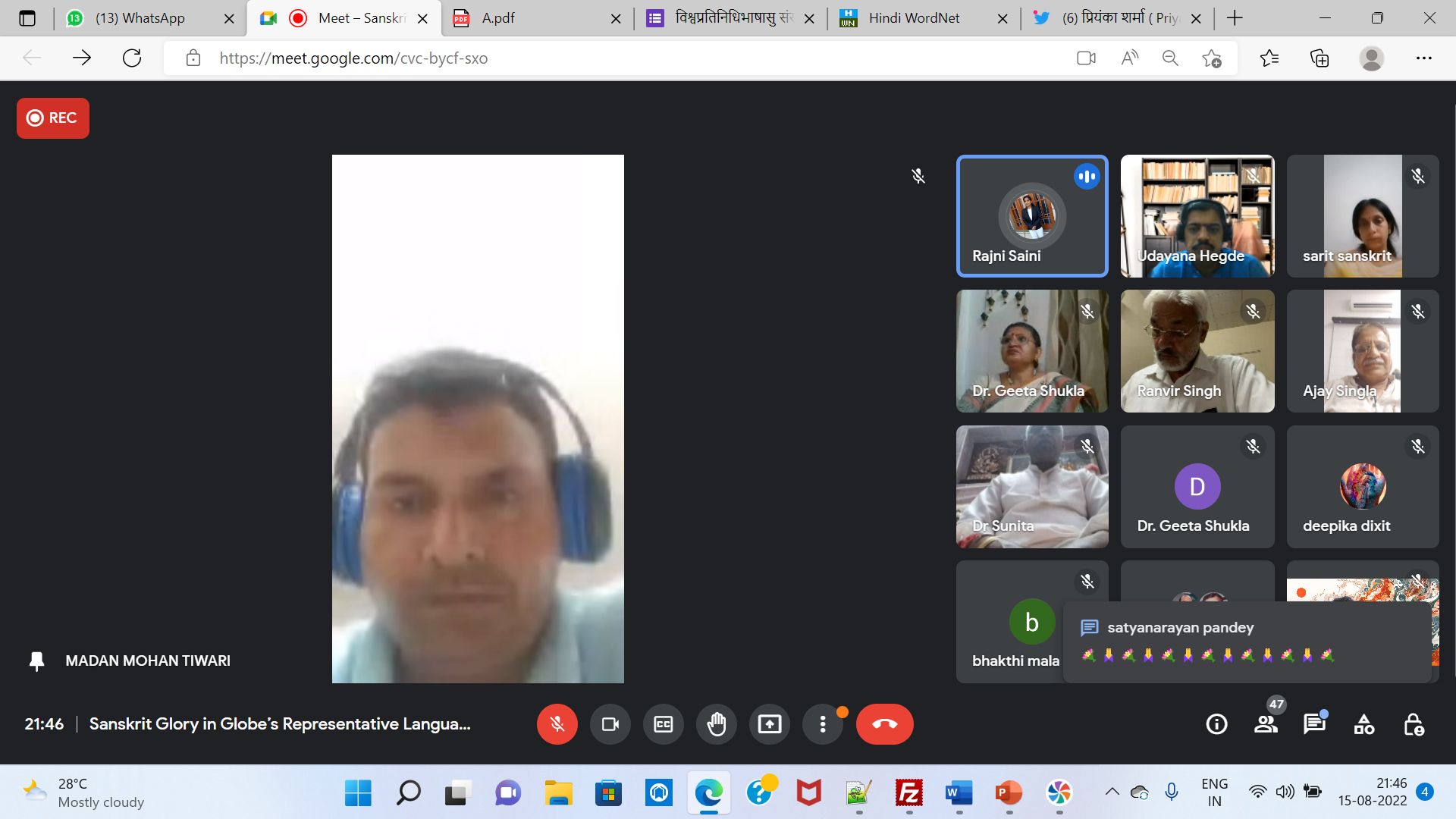Open host controls lock icon
The height and width of the screenshot is (819, 1456).
pyautogui.click(x=1414, y=724)
